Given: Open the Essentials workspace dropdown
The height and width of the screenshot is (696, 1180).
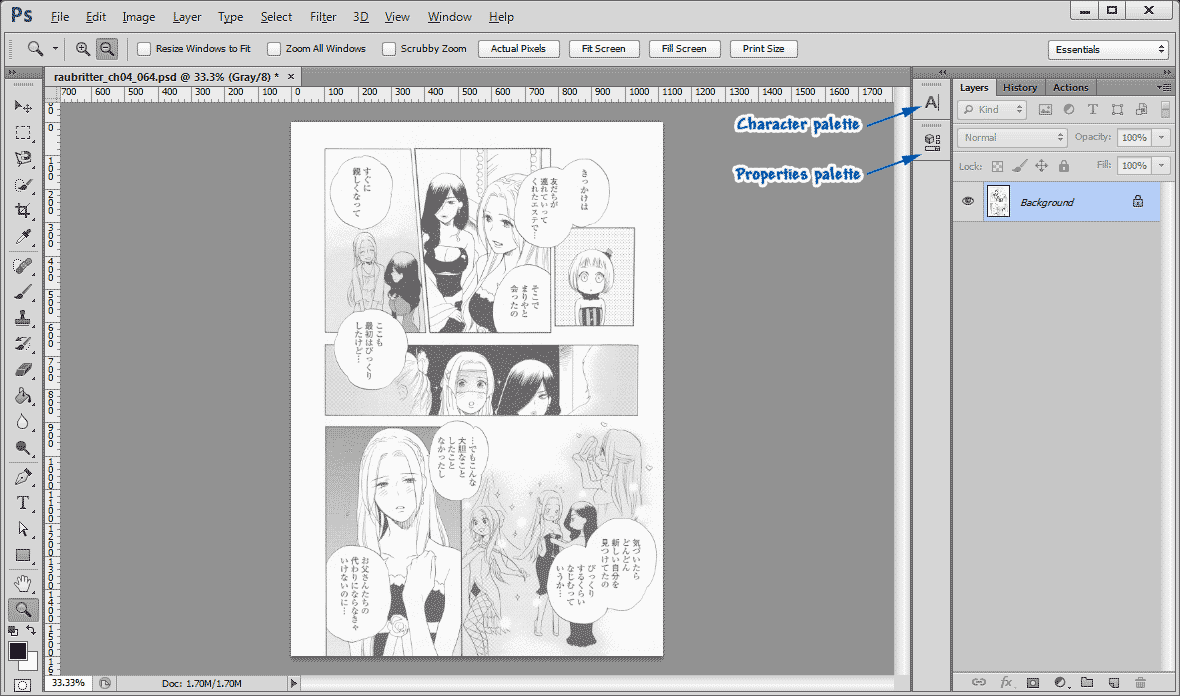Looking at the screenshot, I should tap(1108, 50).
